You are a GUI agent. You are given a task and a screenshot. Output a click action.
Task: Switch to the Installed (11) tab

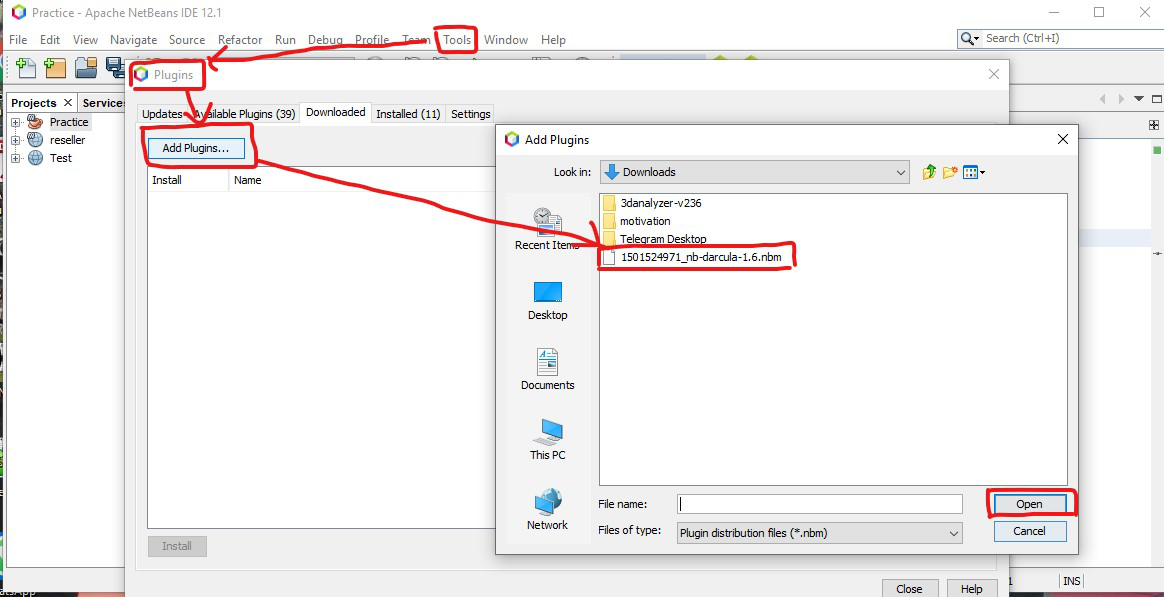point(408,114)
